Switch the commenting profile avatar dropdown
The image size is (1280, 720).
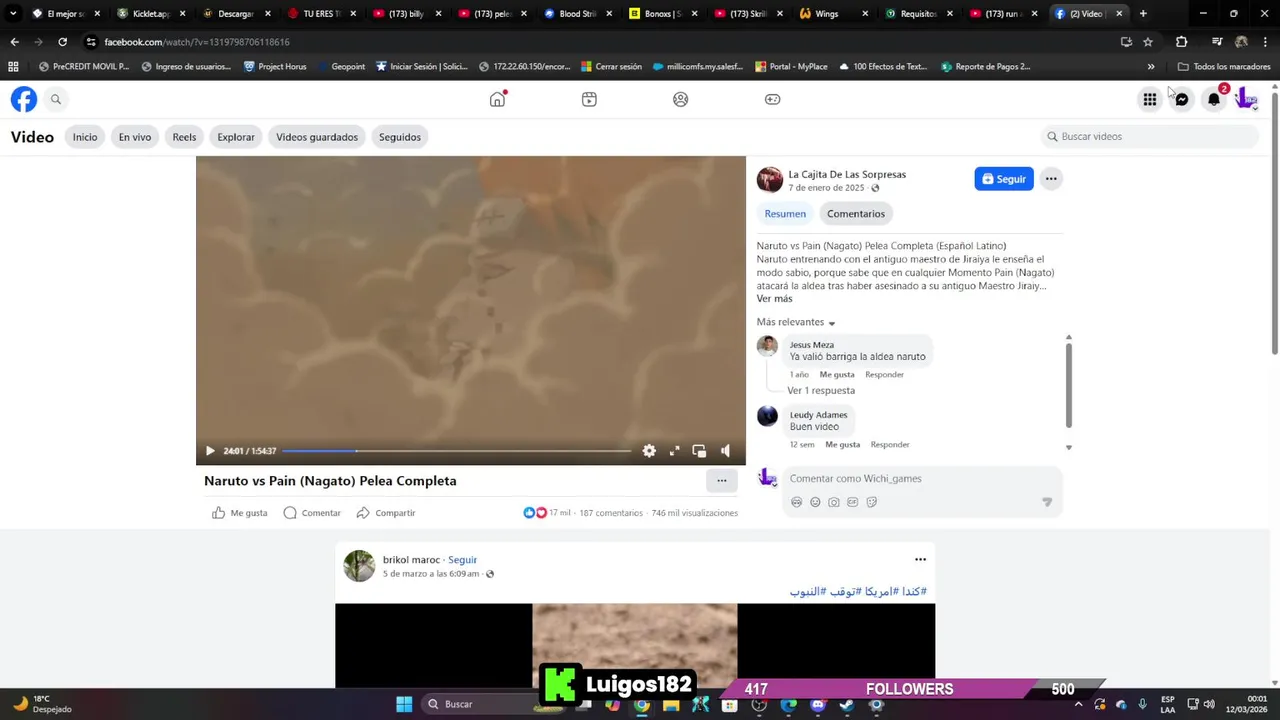tap(768, 479)
